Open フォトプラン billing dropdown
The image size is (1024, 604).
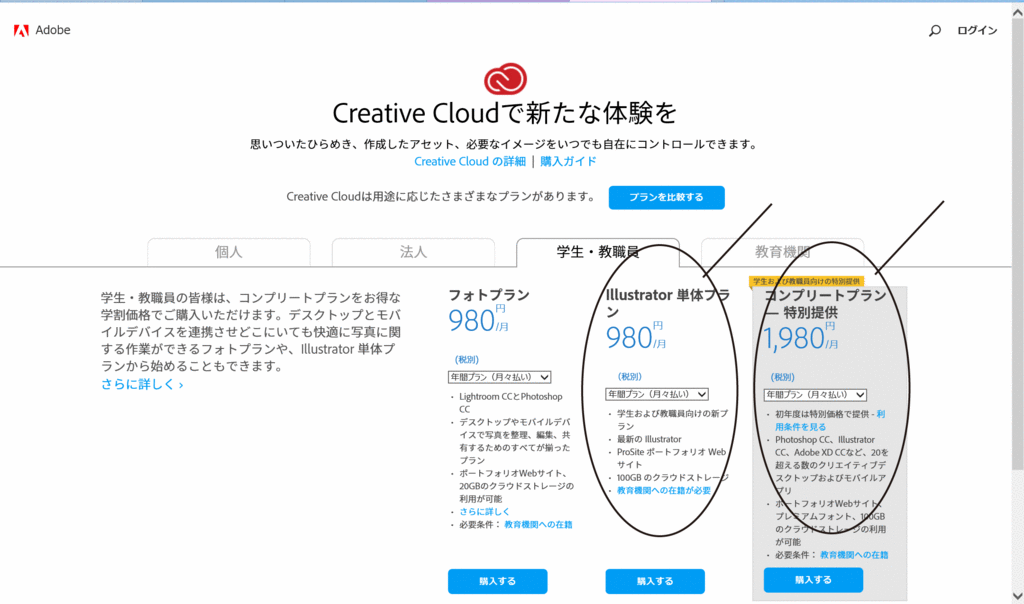pyautogui.click(x=499, y=377)
